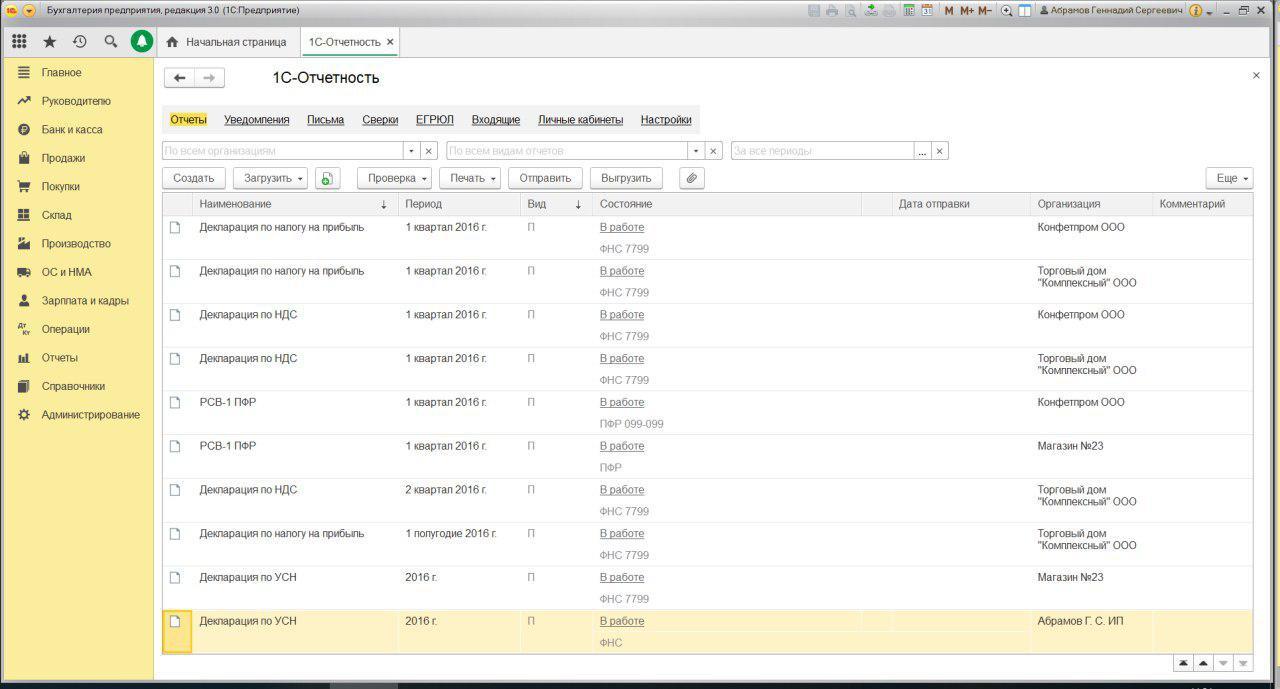Expand the report types filter dropdown

pyautogui.click(x=695, y=151)
